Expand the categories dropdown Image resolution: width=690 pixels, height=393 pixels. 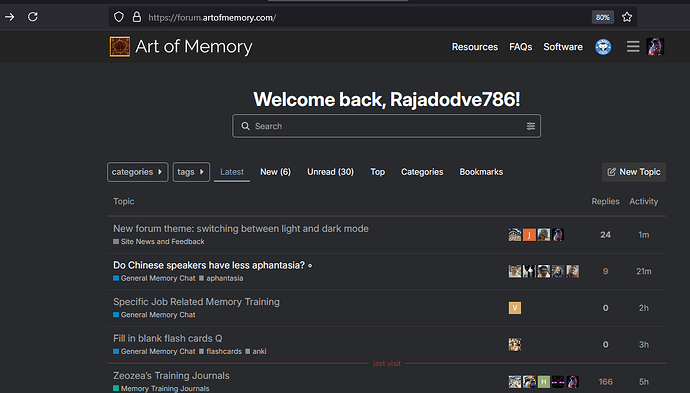137,172
